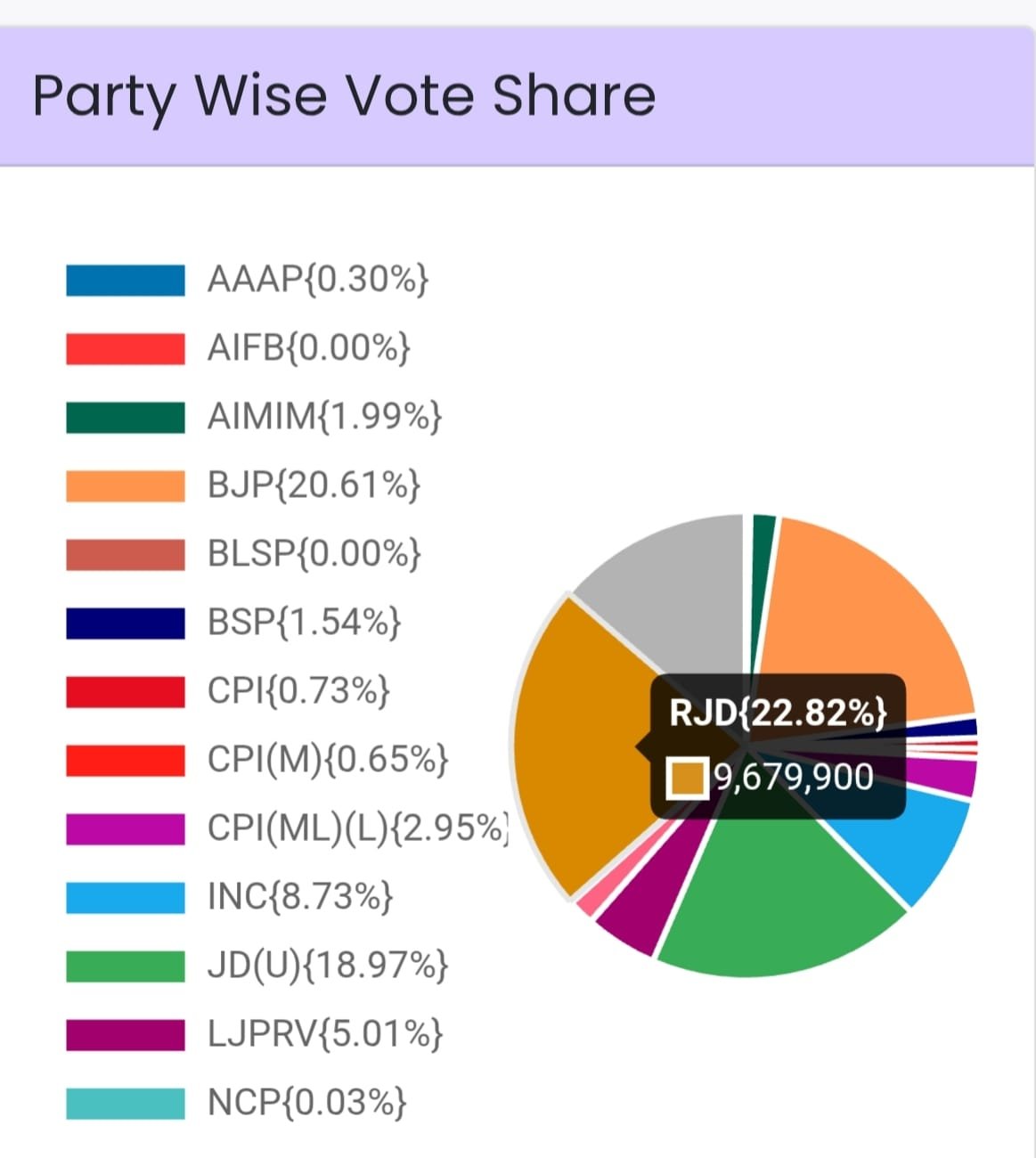1036x1158 pixels.
Task: Click the CPI{0.73%} legend label
Action: pyautogui.click(x=298, y=691)
